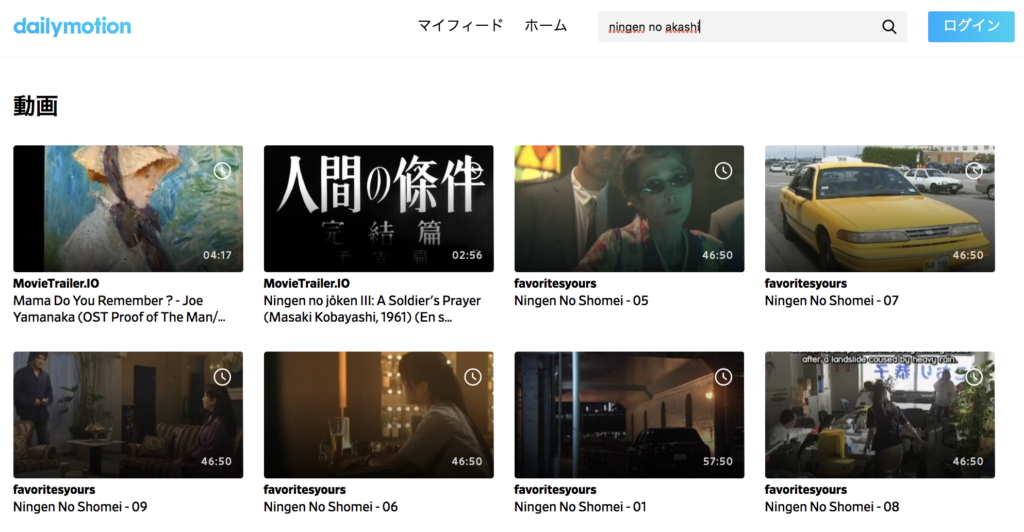Visit favoritesyours channel above Shomei - 08
The height and width of the screenshot is (532, 1024).
point(806,490)
